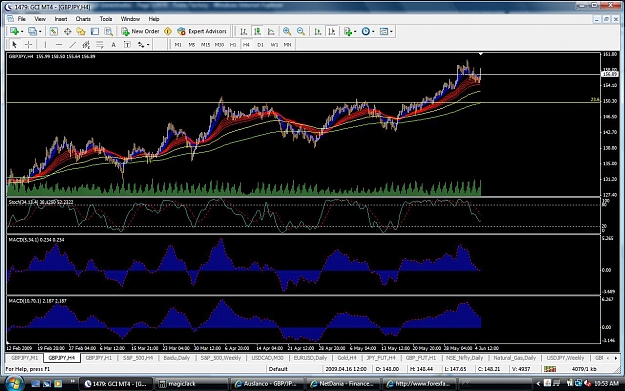Zoom out using the minus magnifier icon
625x391 pixels.
301,31
